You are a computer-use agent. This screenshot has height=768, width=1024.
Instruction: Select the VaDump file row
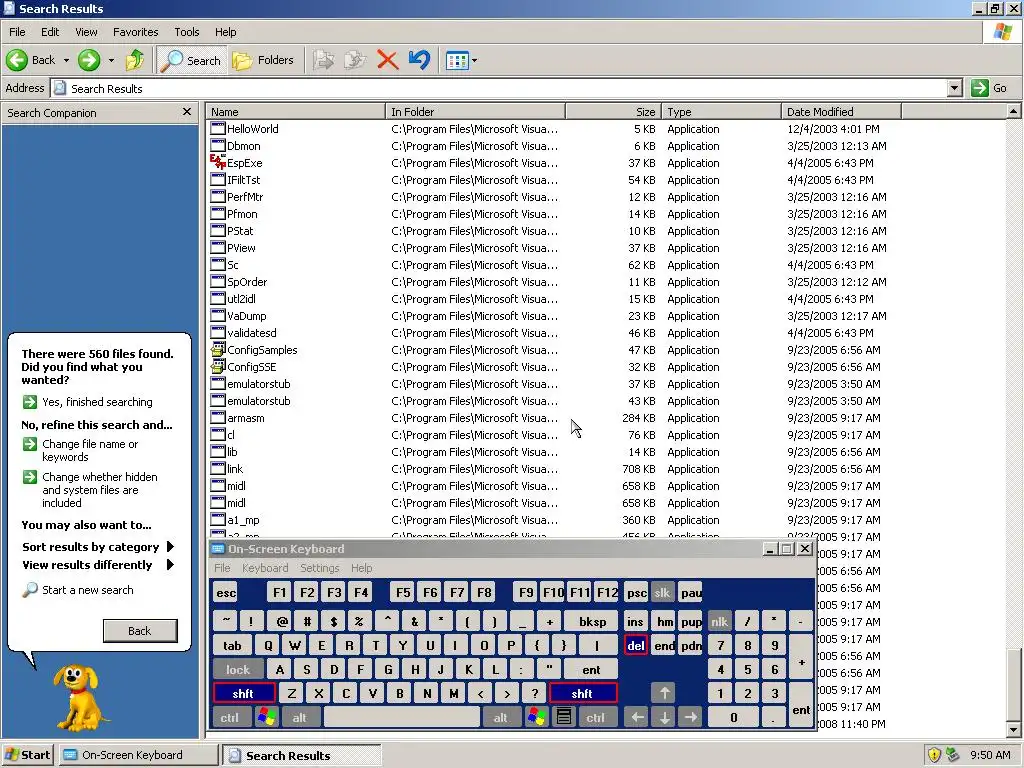246,316
